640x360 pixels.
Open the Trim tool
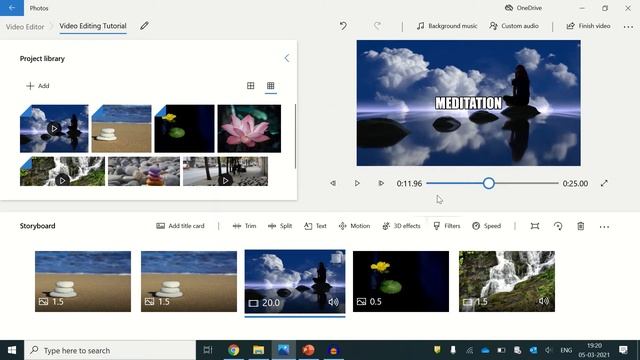click(244, 226)
